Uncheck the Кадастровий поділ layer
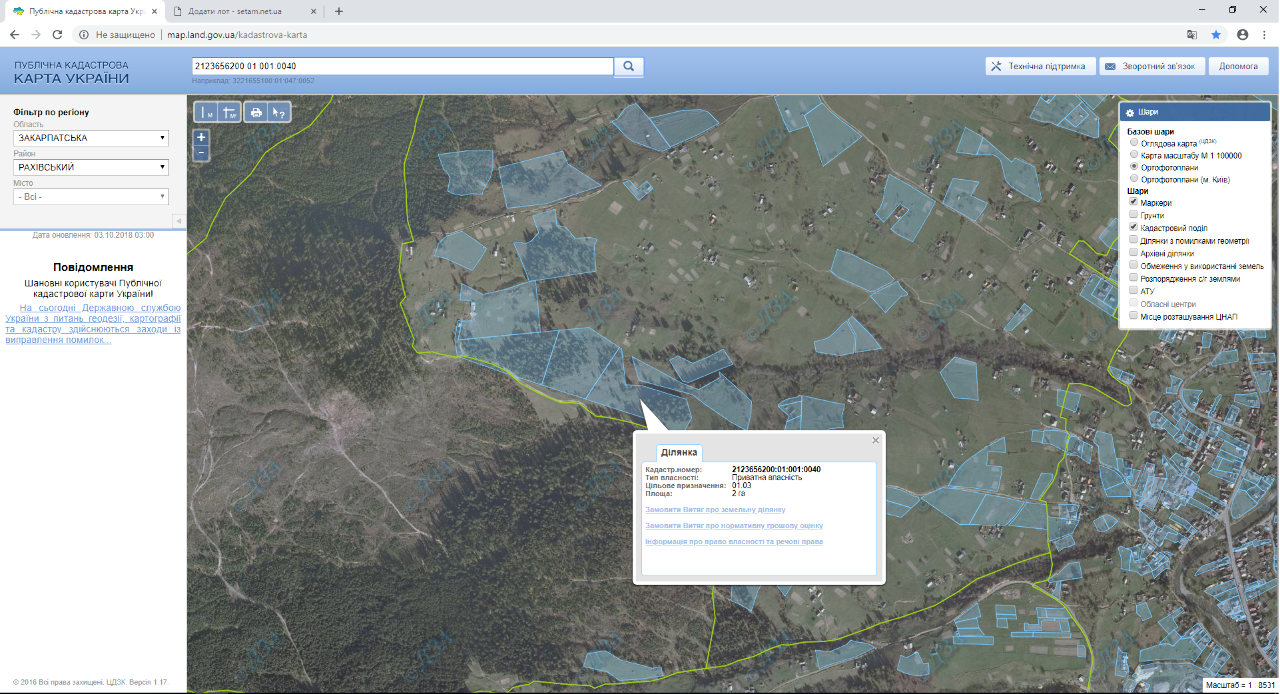 1133,228
